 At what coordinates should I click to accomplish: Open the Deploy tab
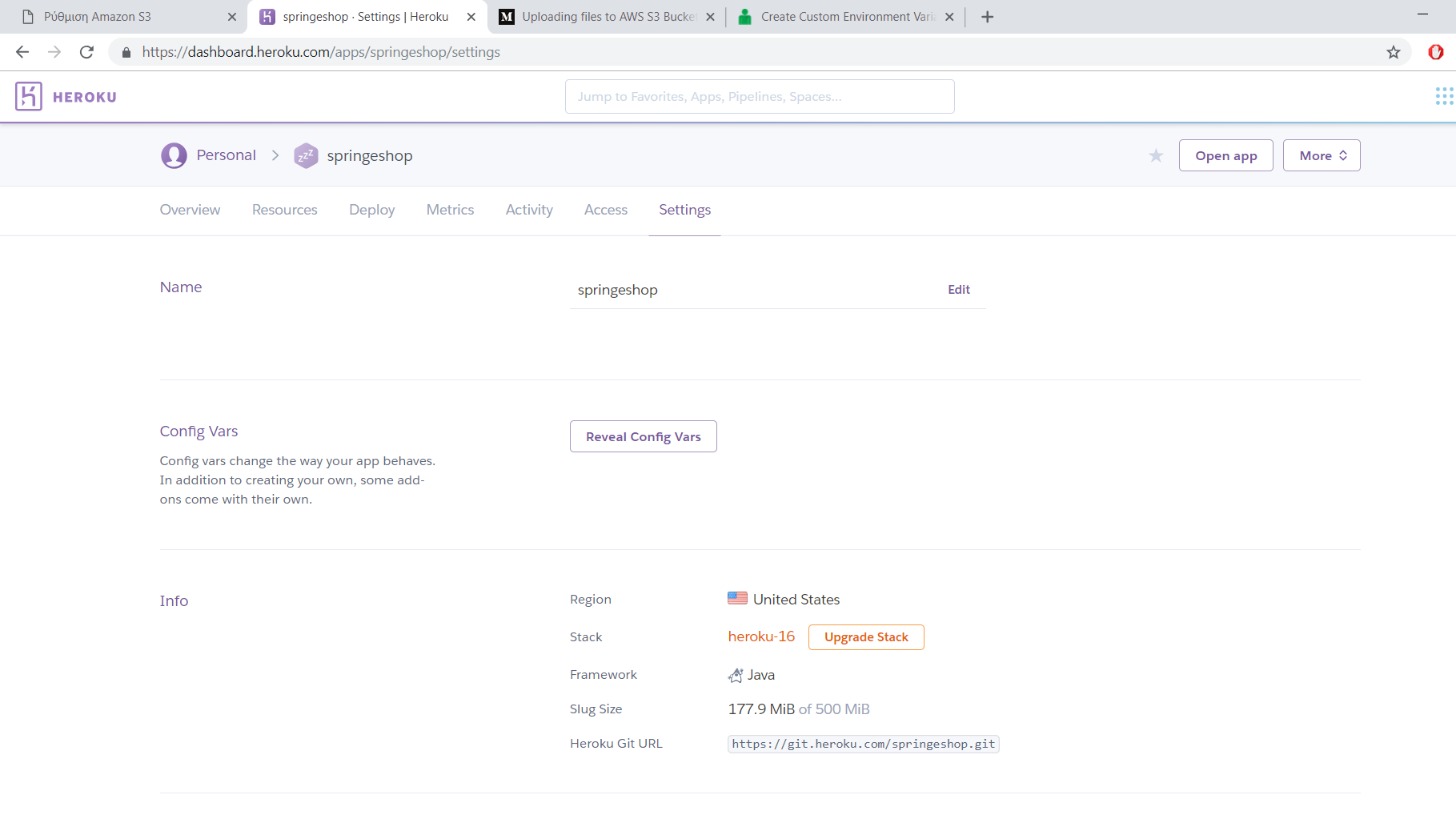(x=372, y=210)
